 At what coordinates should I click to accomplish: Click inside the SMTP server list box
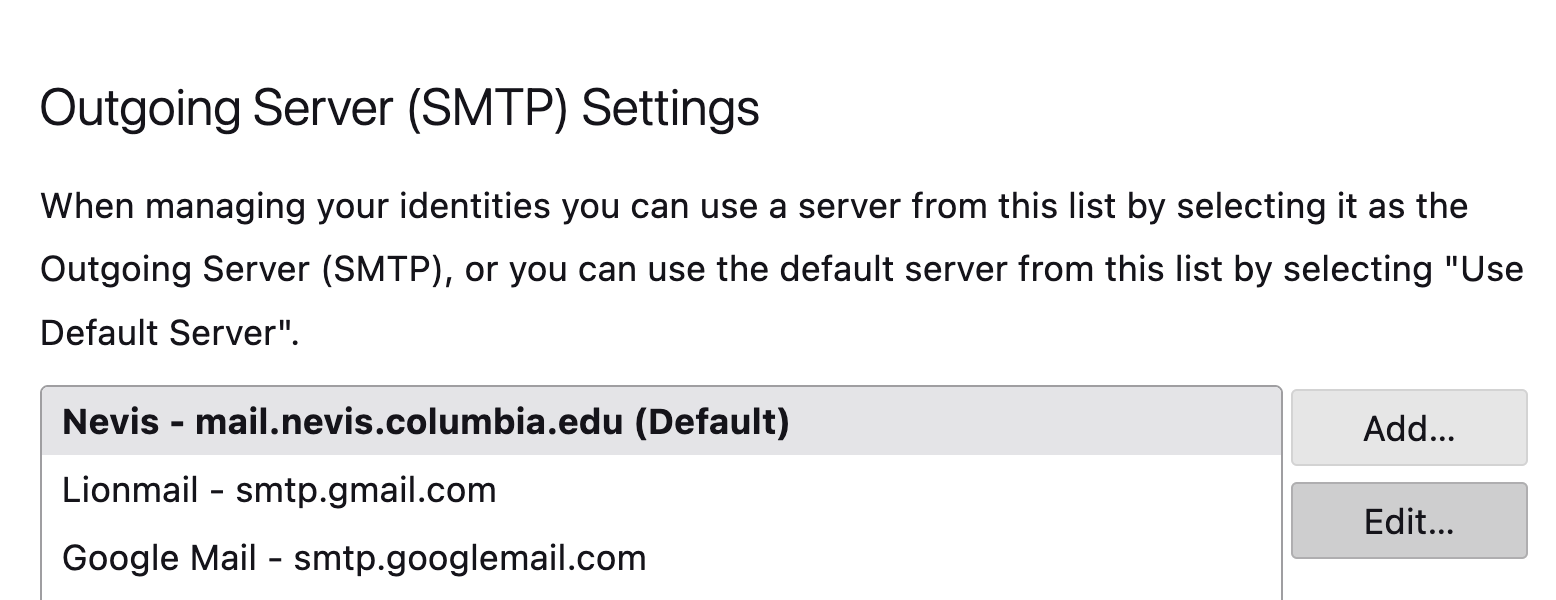coord(660,490)
